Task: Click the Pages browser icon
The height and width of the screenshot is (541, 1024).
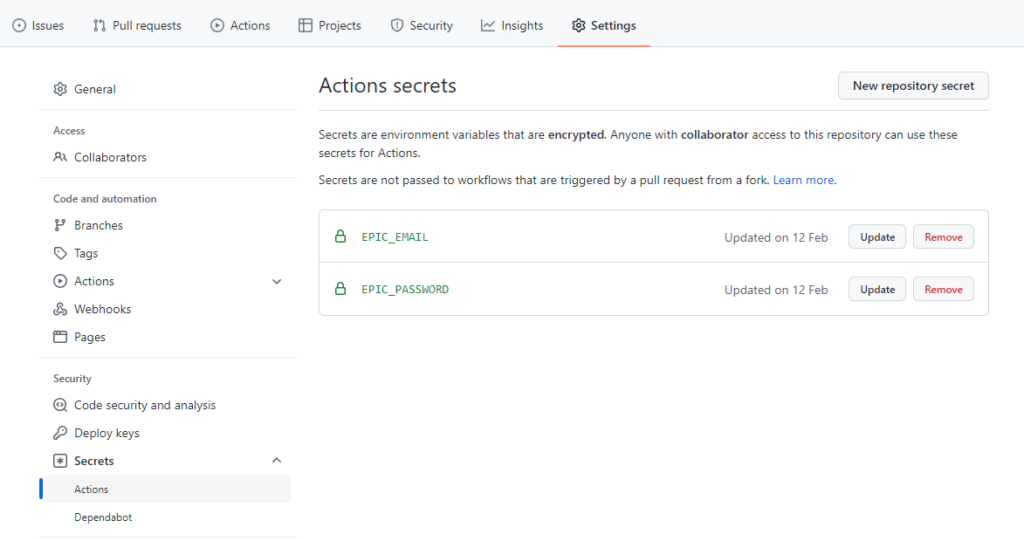Action: coord(60,337)
